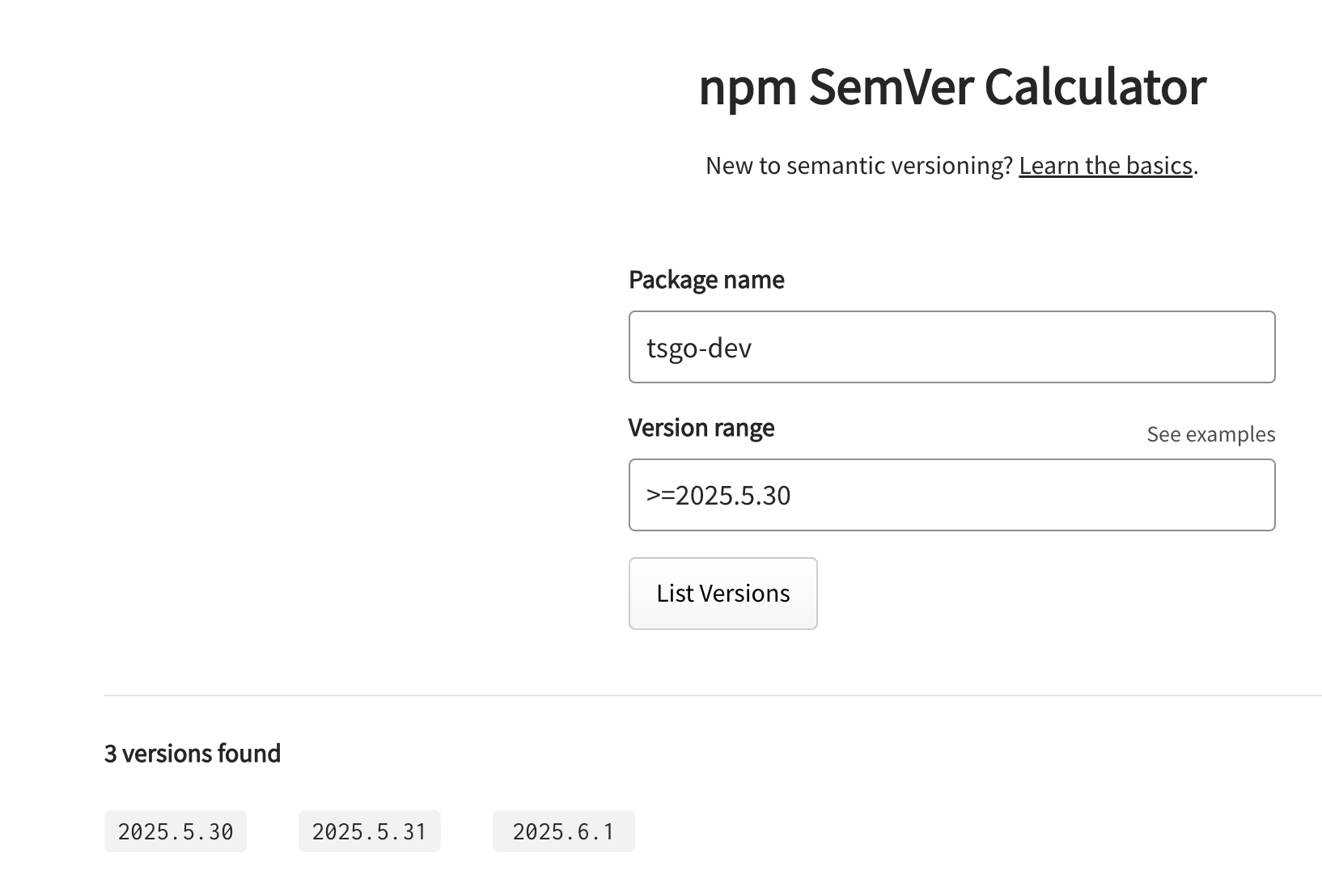Click the New to semantic versioning? text
Viewport: 1322px width, 896px height.
point(859,166)
